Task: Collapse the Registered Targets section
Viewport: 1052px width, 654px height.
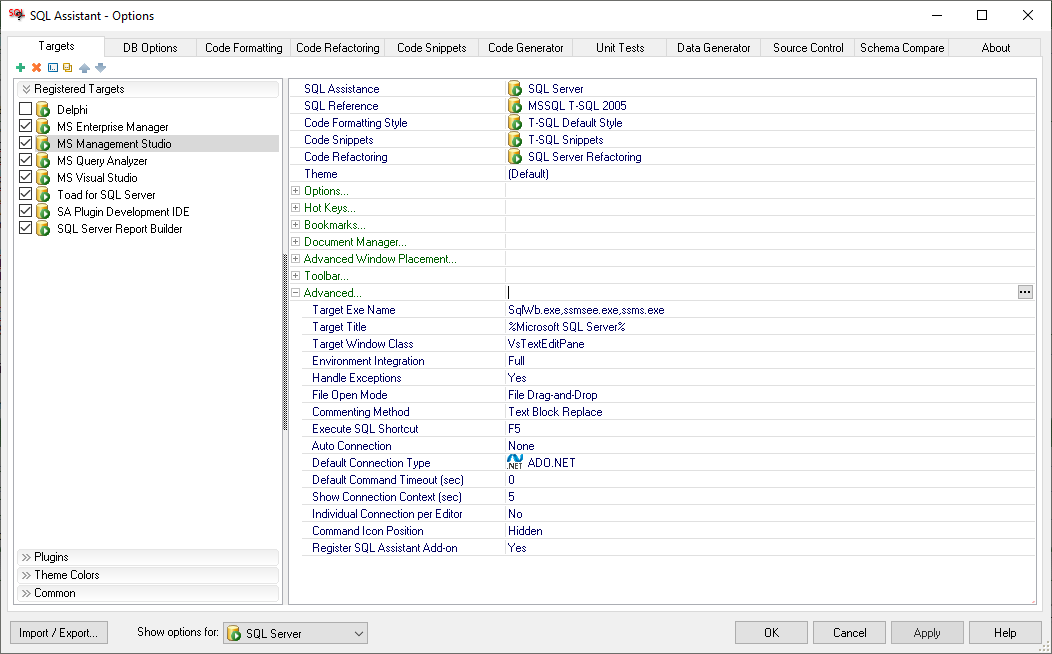Action: tap(148, 89)
